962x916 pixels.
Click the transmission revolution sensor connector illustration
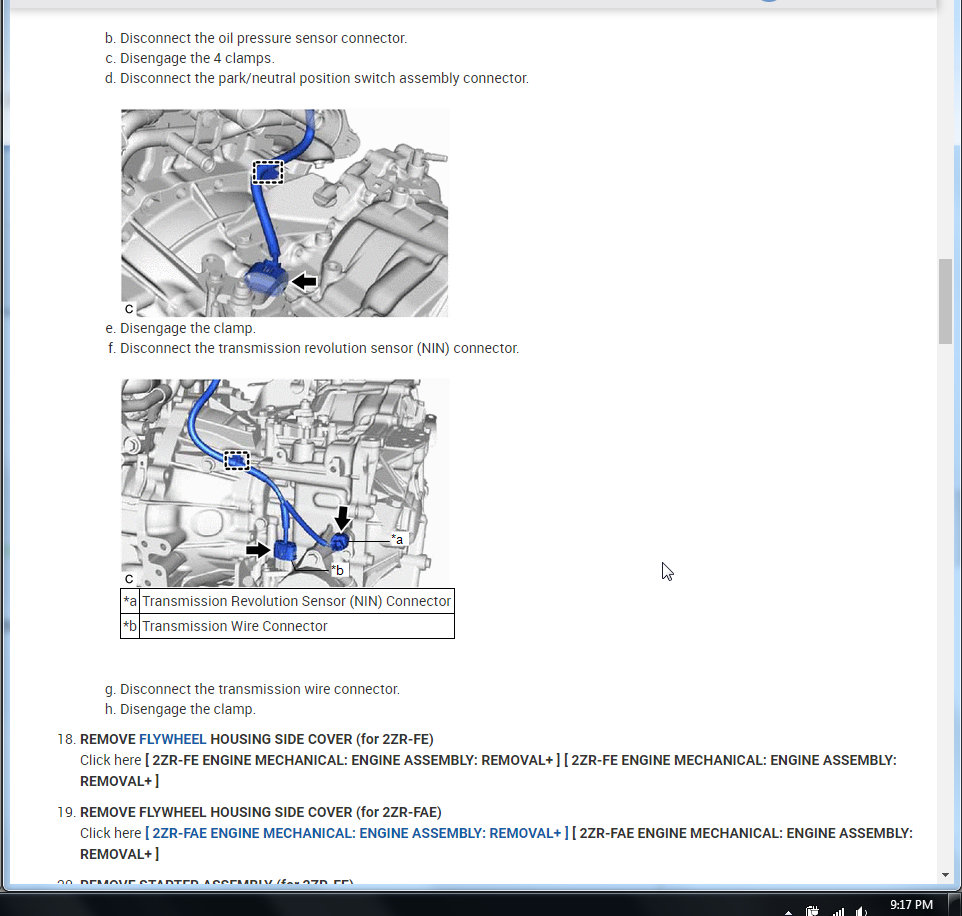(284, 483)
